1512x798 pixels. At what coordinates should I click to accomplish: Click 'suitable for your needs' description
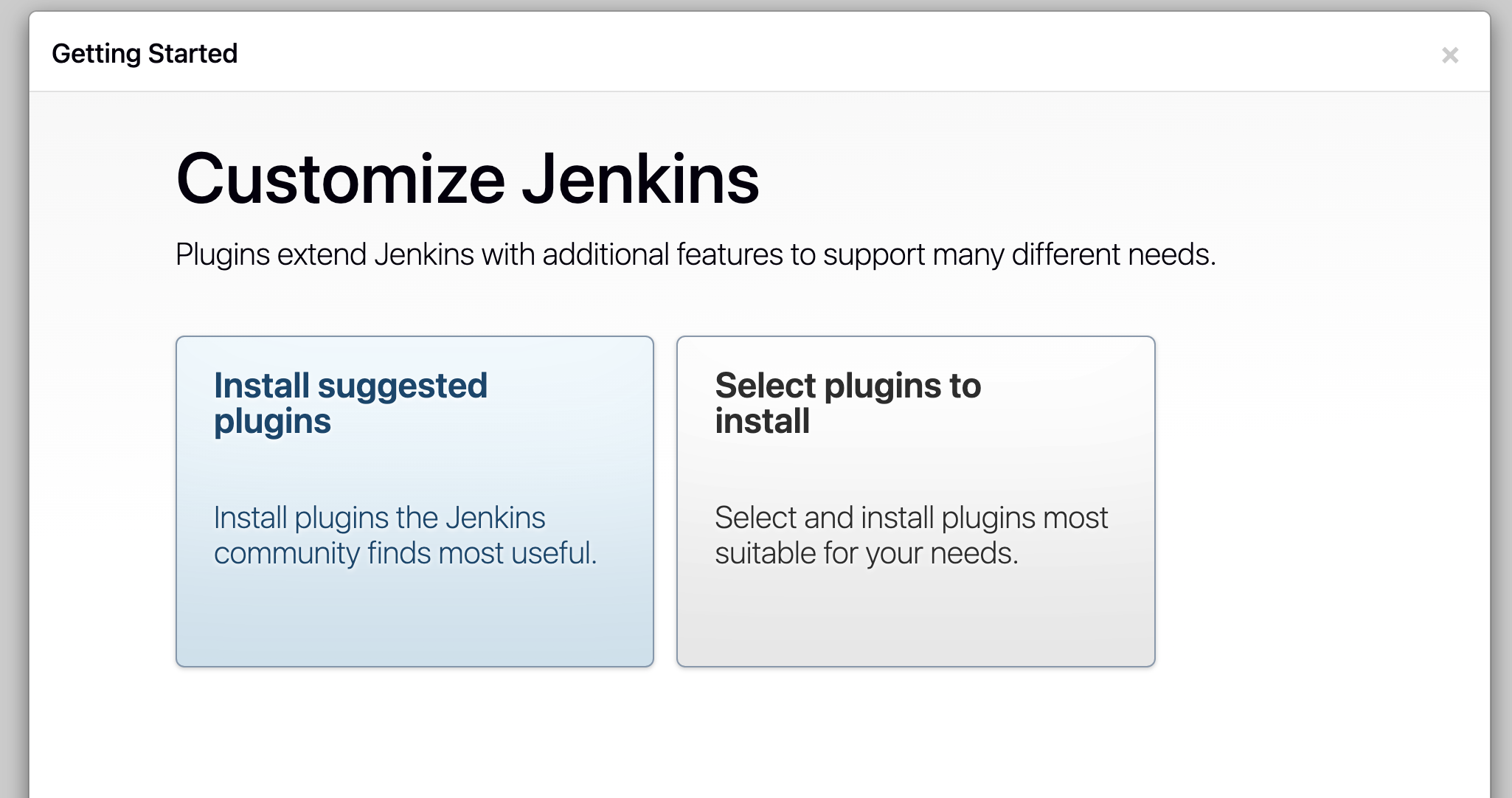[x=866, y=553]
